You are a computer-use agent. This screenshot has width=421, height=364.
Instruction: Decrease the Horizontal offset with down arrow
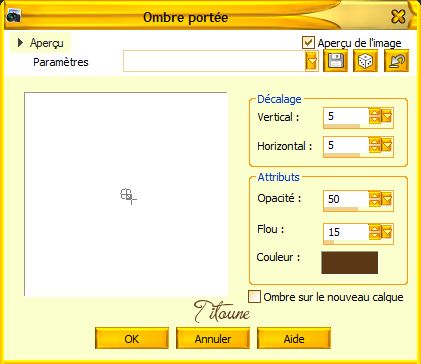pyautogui.click(x=375, y=149)
